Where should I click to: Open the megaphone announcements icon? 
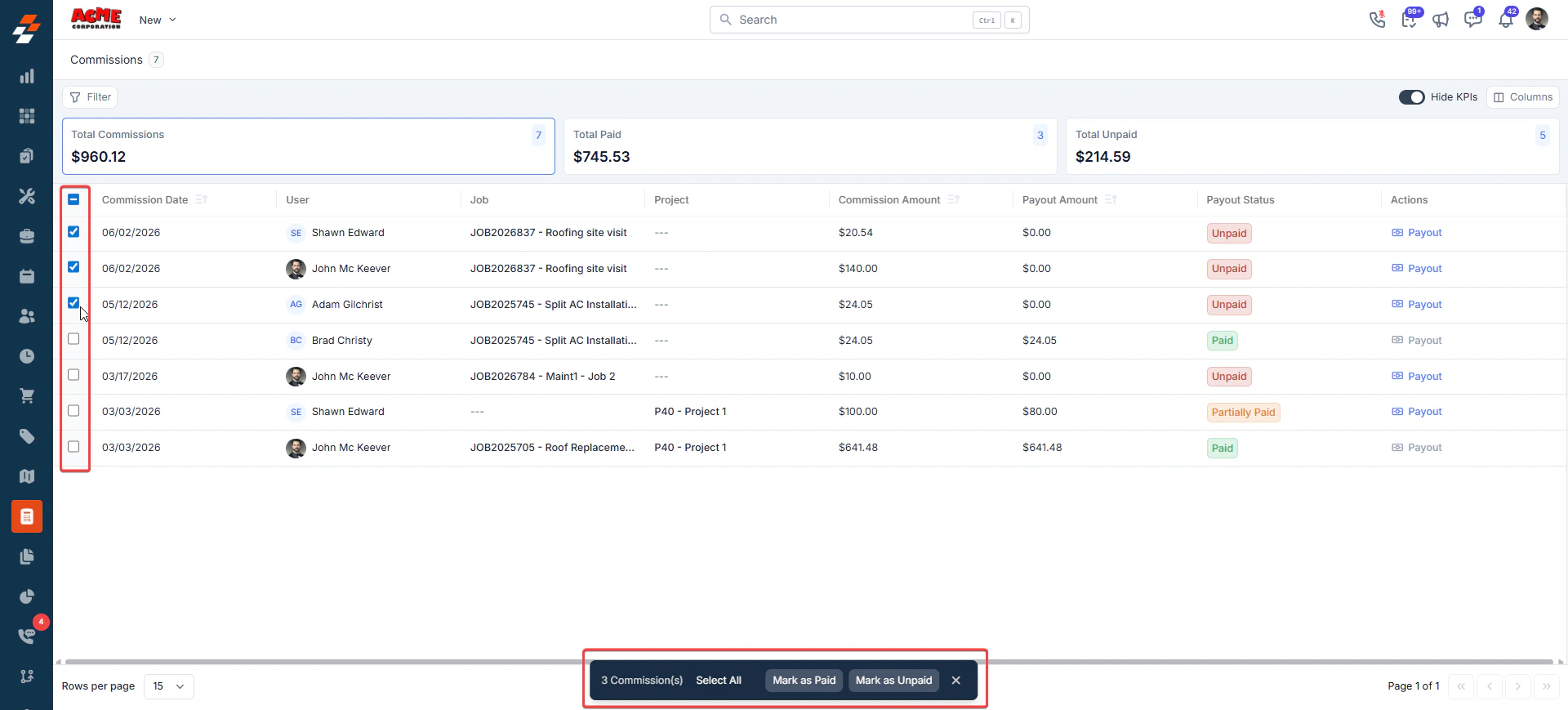(x=1441, y=20)
